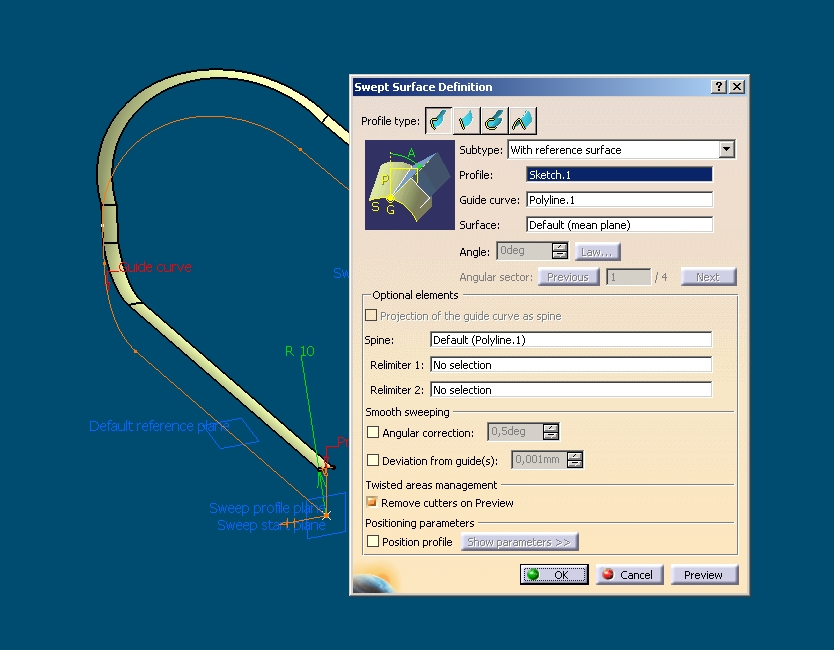This screenshot has width=834, height=650.
Task: Click the Angular correction 0,5deg spinner
Action: (x=551, y=431)
